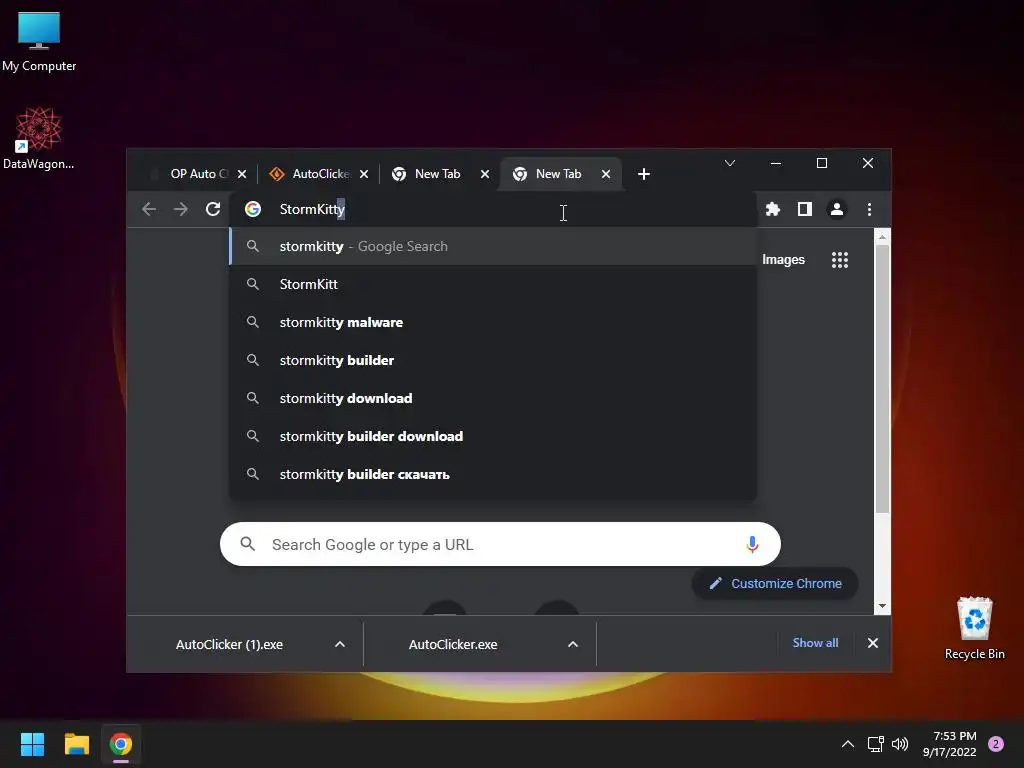
Task: Launch File Explorer from the taskbar
Action: click(x=76, y=744)
